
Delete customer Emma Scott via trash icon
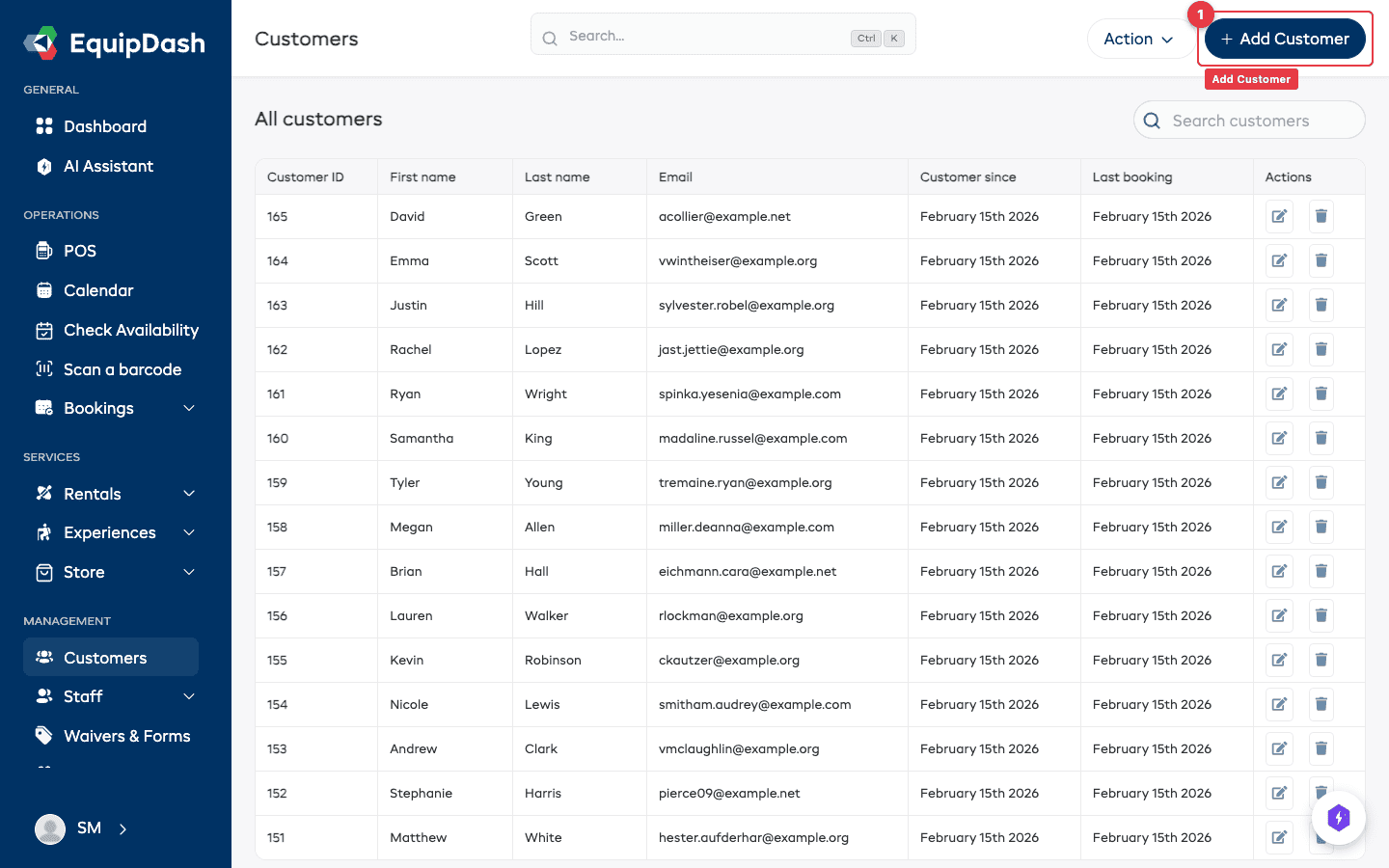click(1321, 260)
